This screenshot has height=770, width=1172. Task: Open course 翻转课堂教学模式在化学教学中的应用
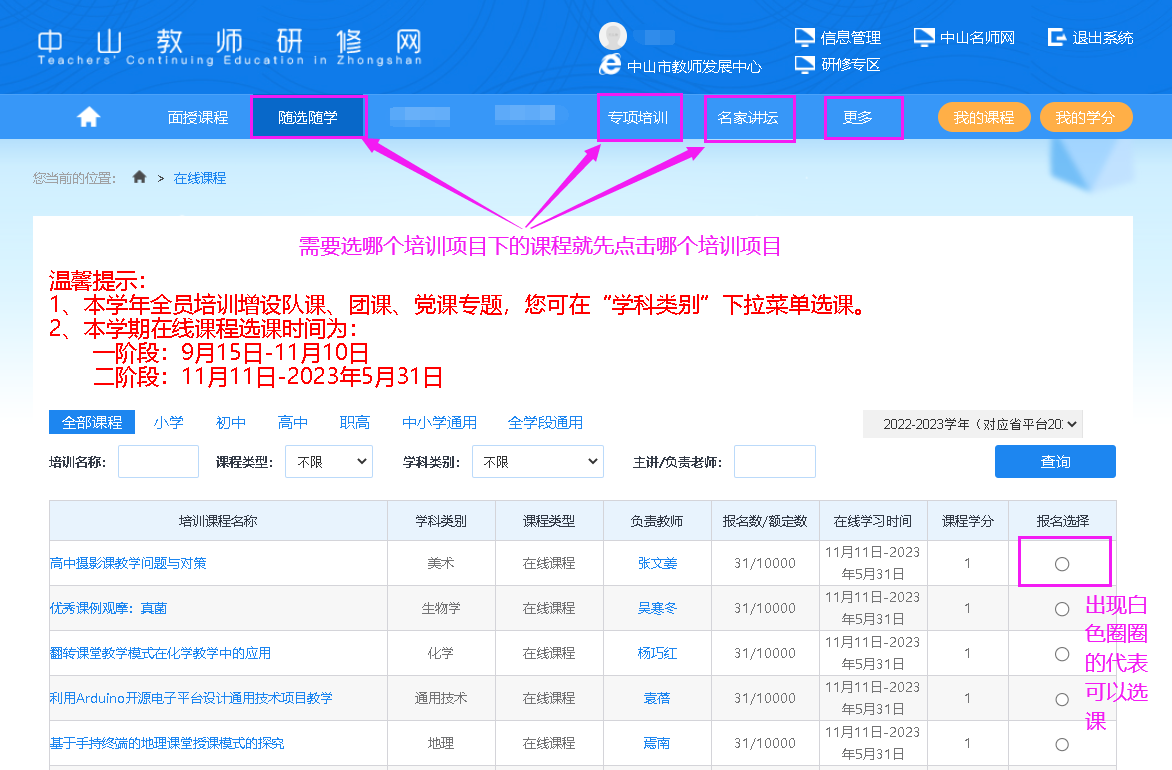point(160,653)
